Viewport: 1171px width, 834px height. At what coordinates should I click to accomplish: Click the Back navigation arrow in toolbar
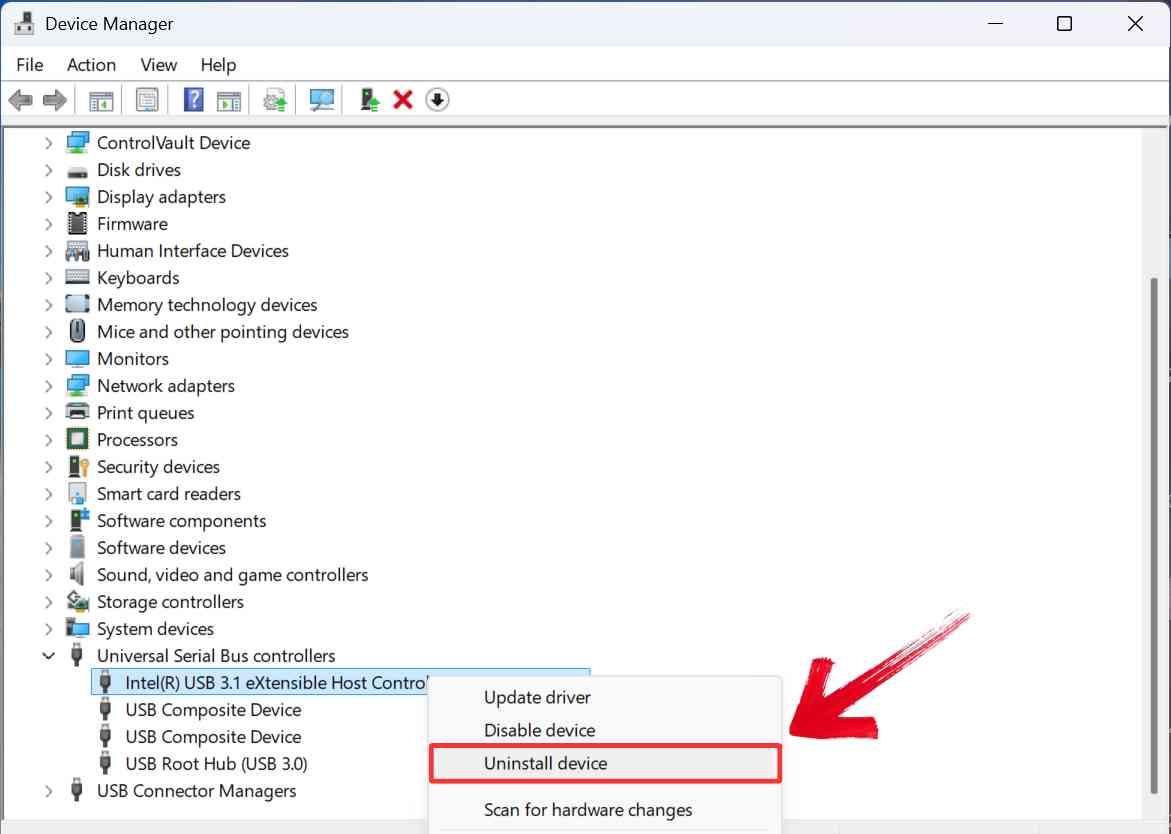click(x=21, y=99)
